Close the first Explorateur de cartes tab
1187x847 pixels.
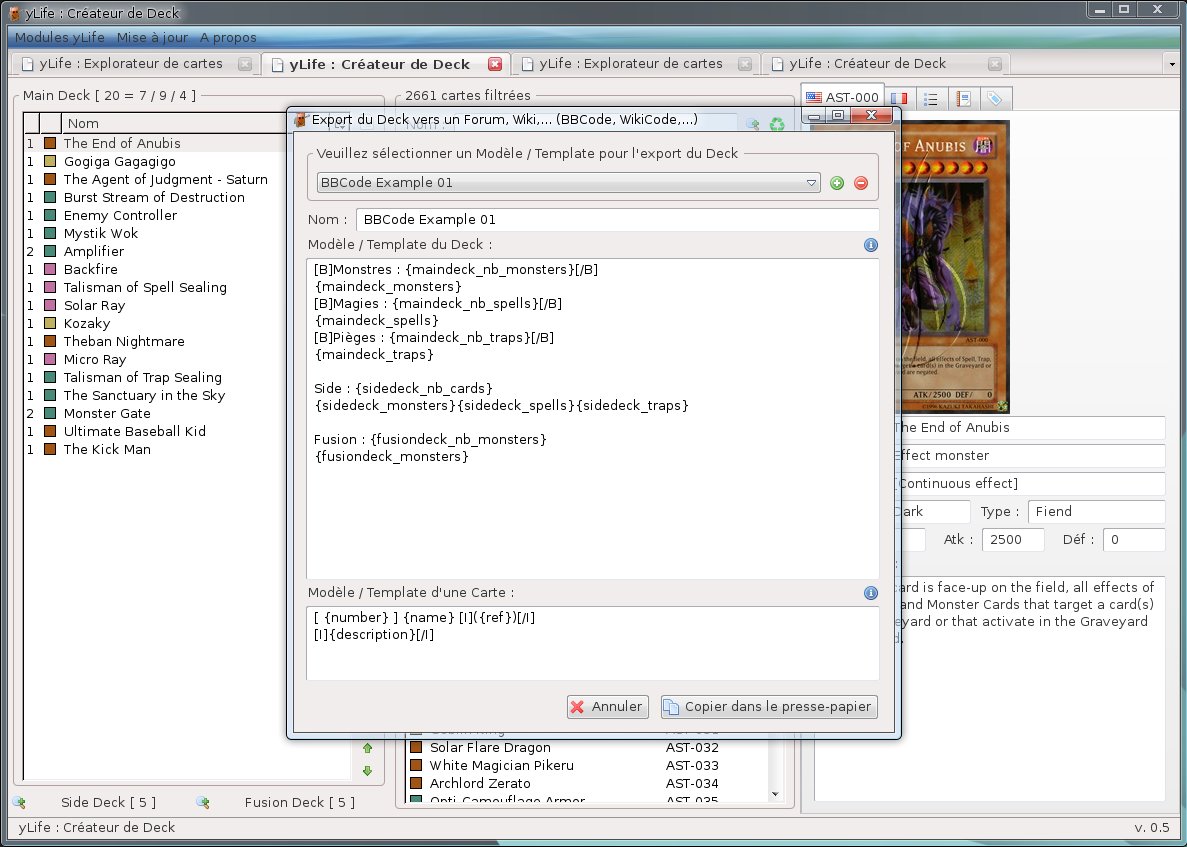245,64
